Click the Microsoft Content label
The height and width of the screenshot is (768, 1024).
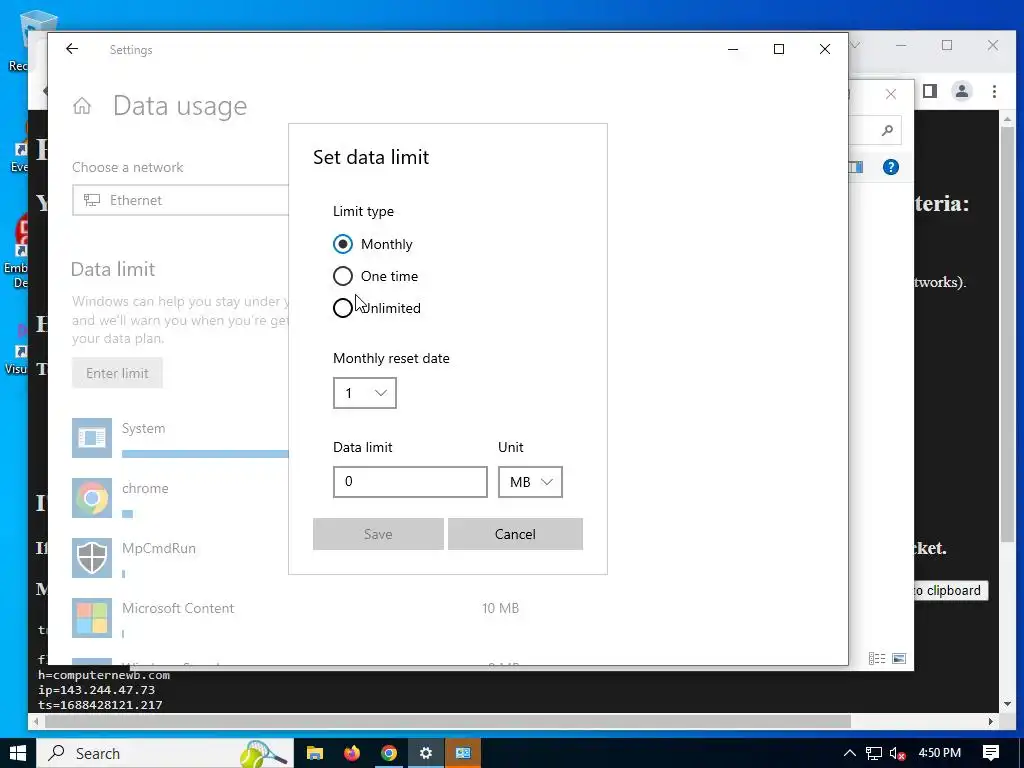pyautogui.click(x=178, y=608)
